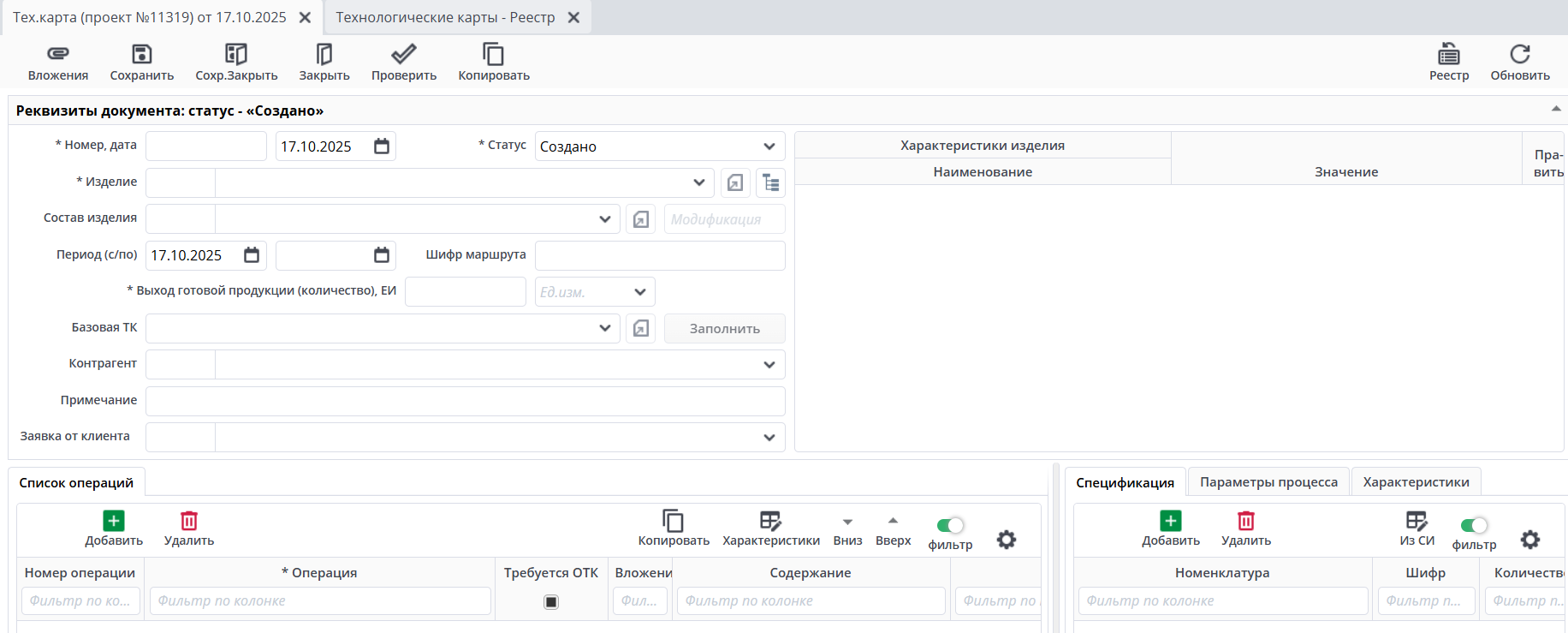Screen dimensions: 1568x633
Task: Click Копировать in the top toolbar
Action: (x=493, y=55)
